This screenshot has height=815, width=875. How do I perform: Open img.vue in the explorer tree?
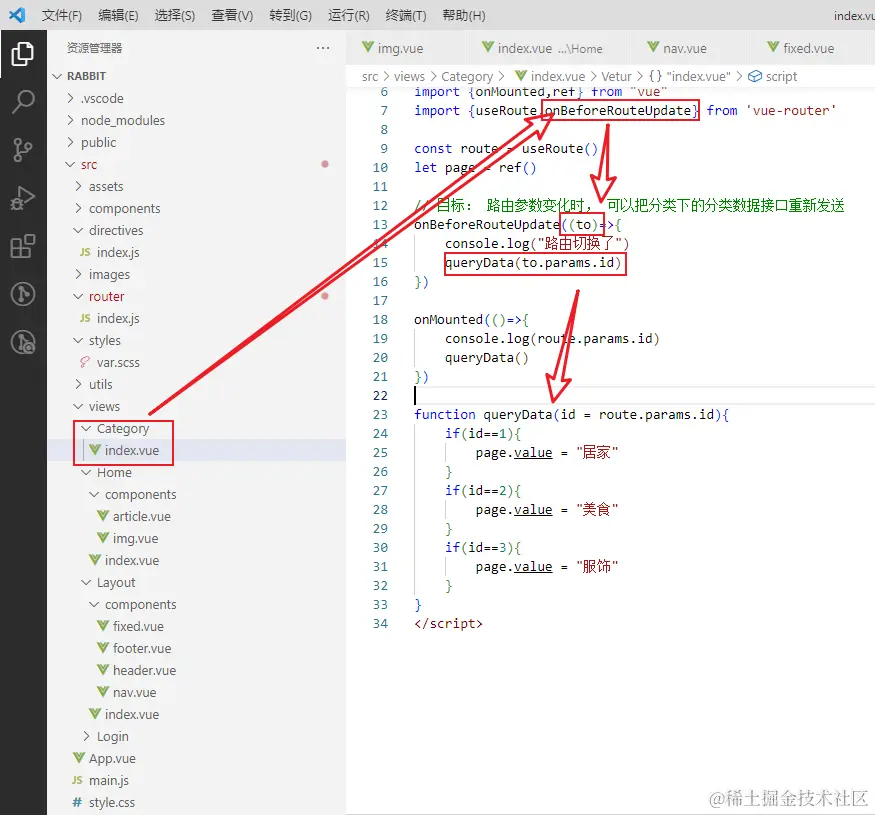(135, 539)
